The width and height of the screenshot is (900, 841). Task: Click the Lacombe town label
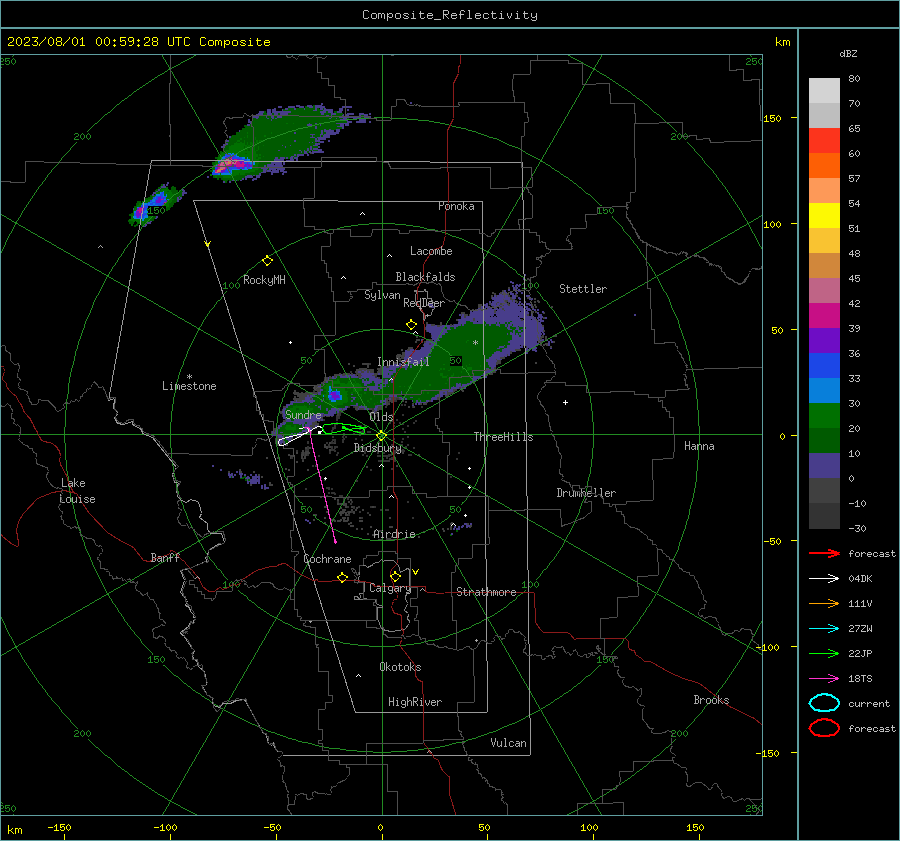point(431,251)
